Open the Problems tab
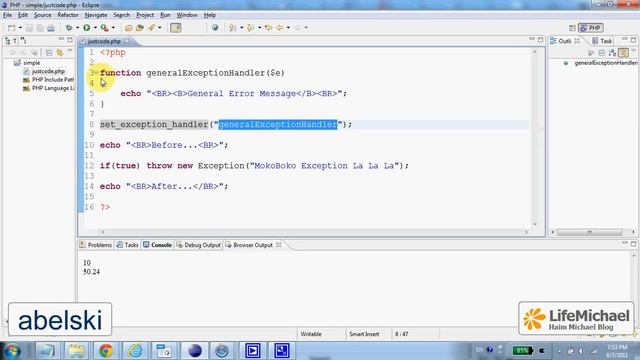This screenshot has height=360, width=640. coord(96,245)
